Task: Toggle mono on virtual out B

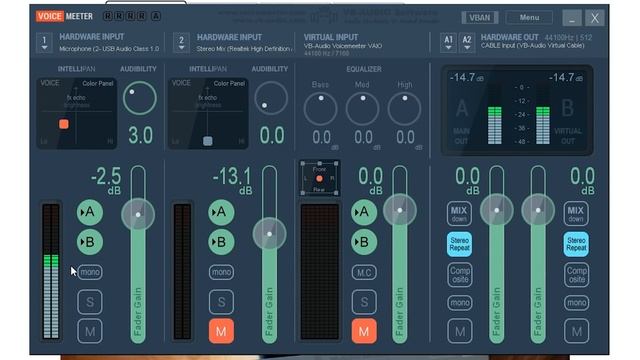Action: (576, 302)
